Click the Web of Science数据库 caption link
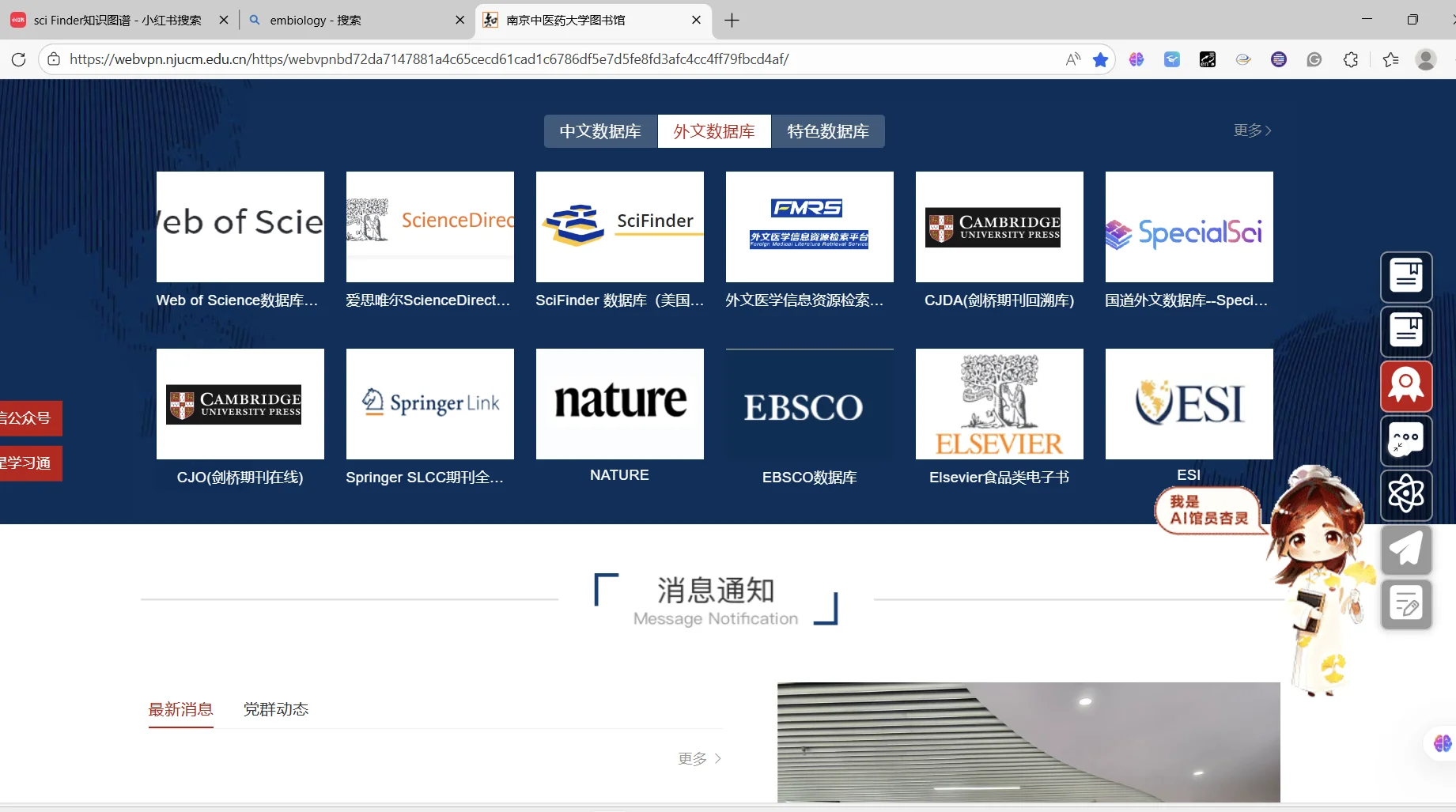This screenshot has width=1456, height=812. click(x=237, y=300)
